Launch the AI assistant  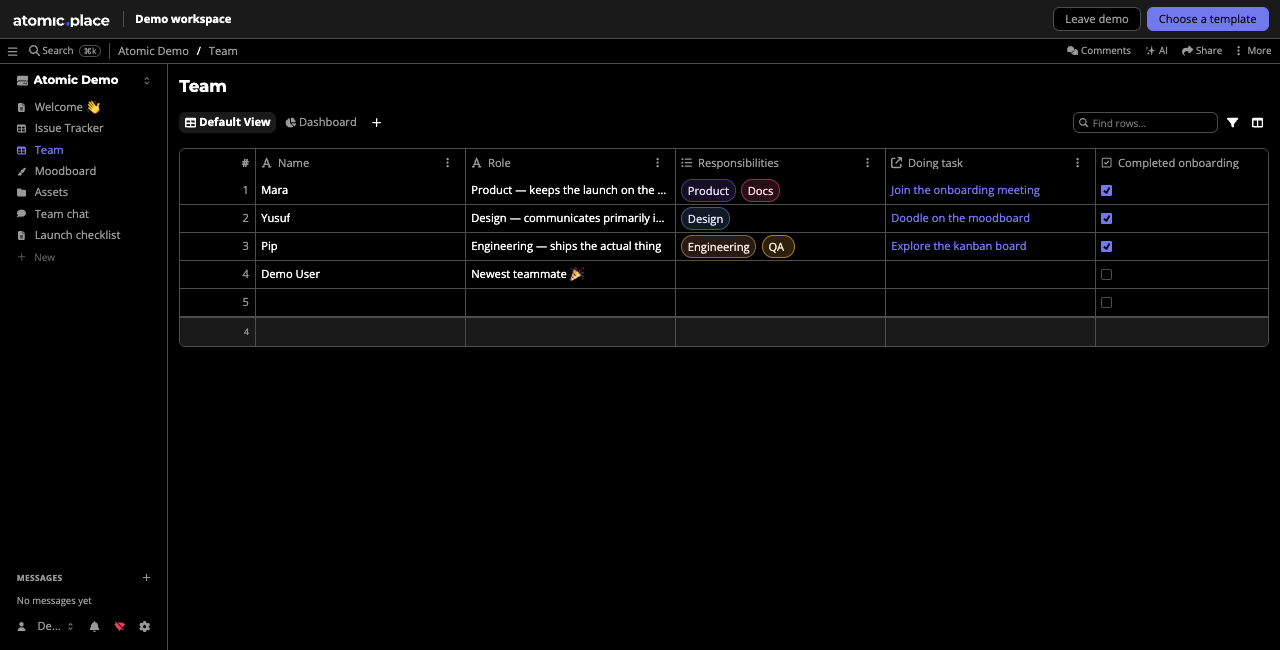pos(1157,51)
